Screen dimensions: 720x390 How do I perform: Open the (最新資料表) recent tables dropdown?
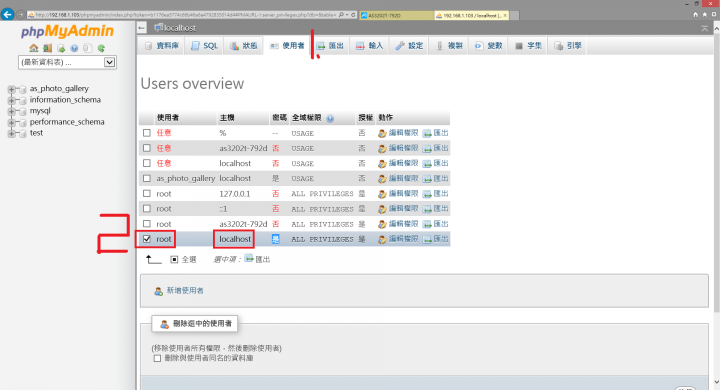67,62
